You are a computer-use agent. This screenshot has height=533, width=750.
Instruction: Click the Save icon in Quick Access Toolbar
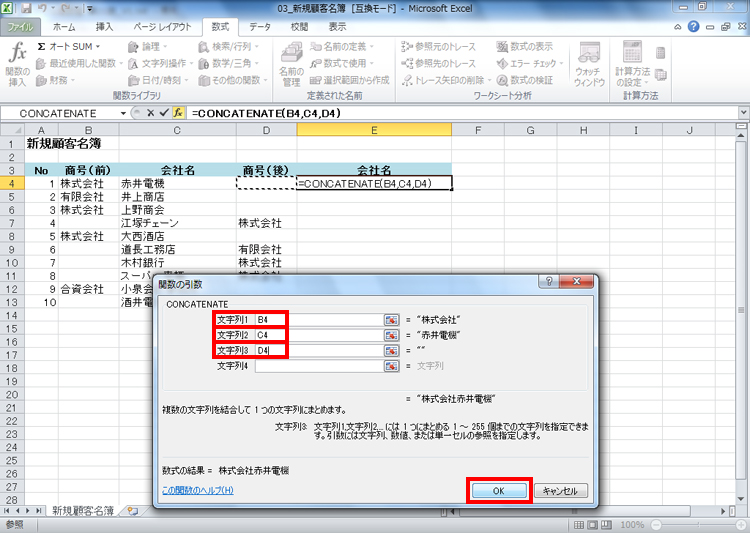[x=26, y=8]
